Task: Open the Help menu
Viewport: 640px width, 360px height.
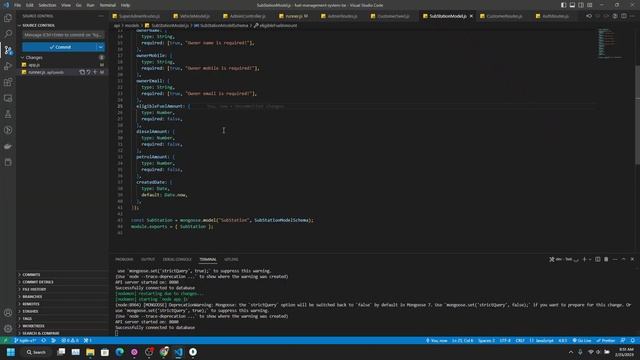Action: (x=125, y=5)
